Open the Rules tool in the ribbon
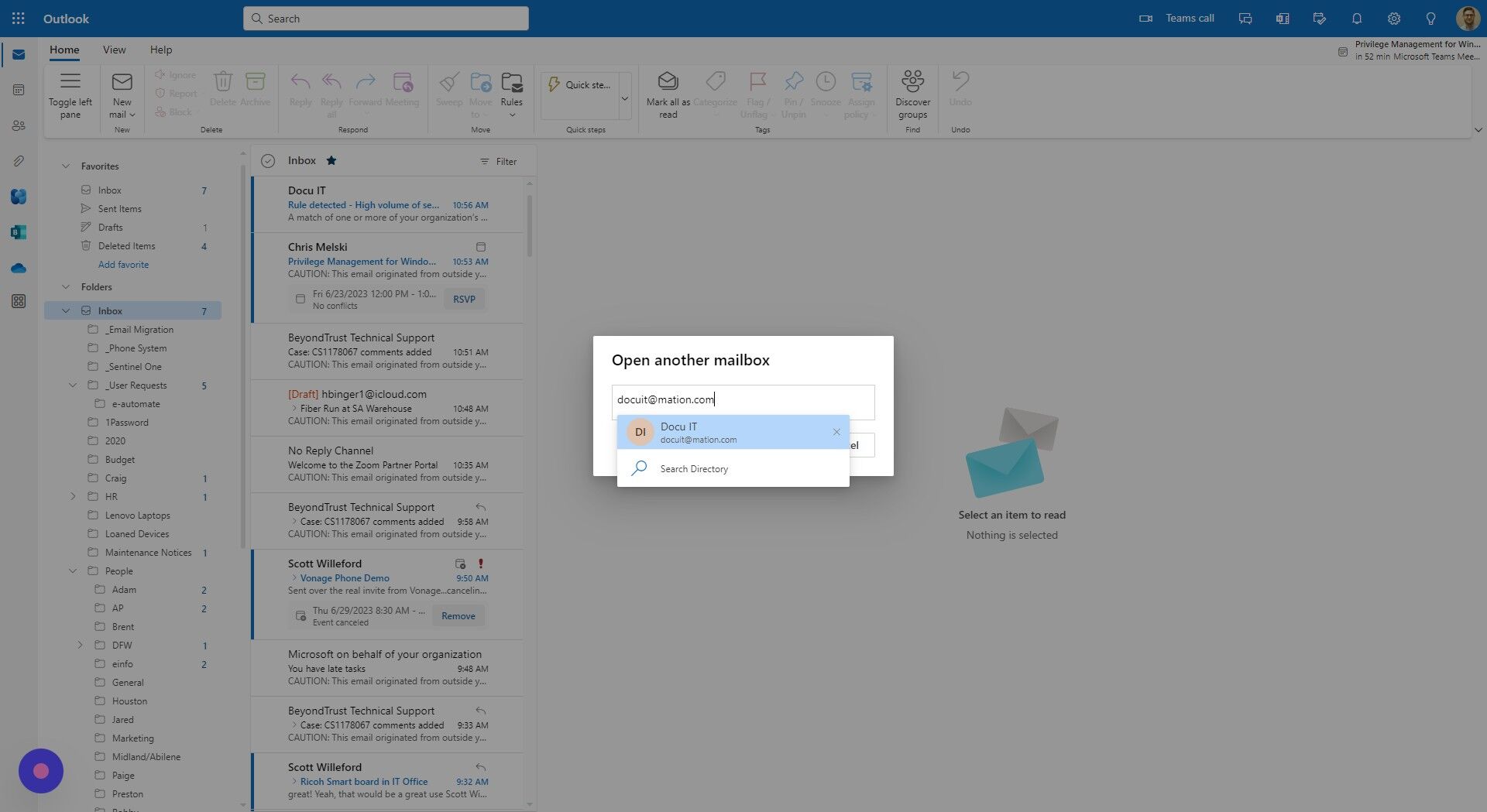This screenshot has height=812, width=1487. (x=511, y=91)
